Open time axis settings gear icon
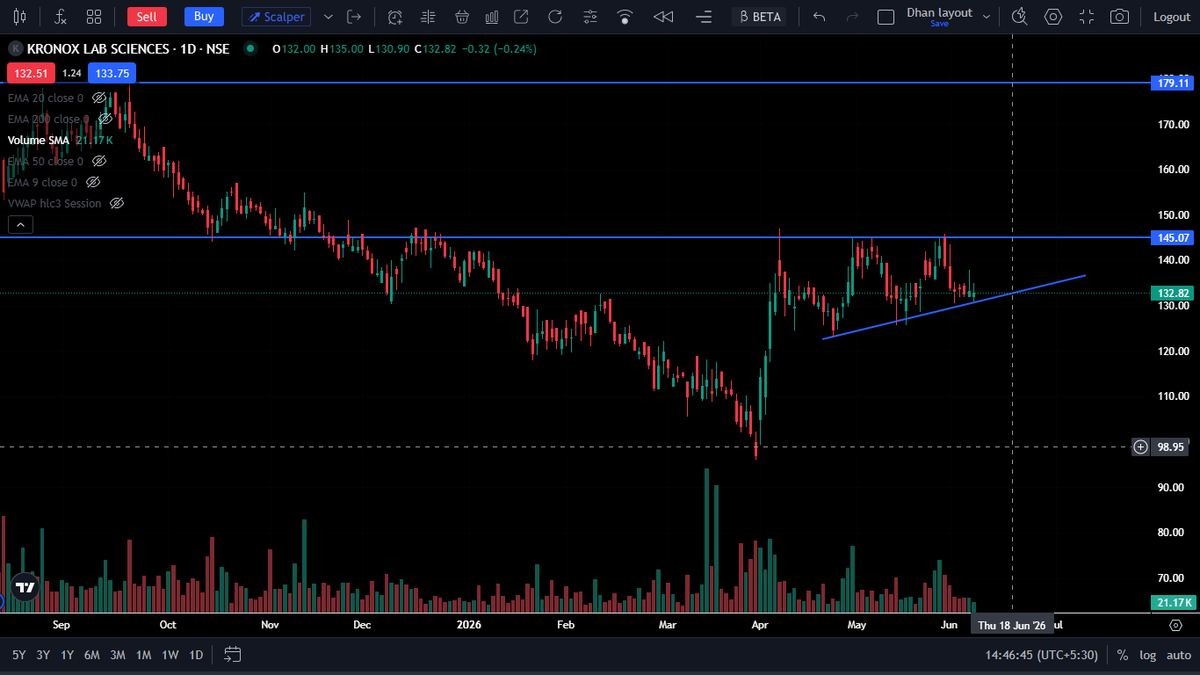The width and height of the screenshot is (1200, 675). 1176,625
